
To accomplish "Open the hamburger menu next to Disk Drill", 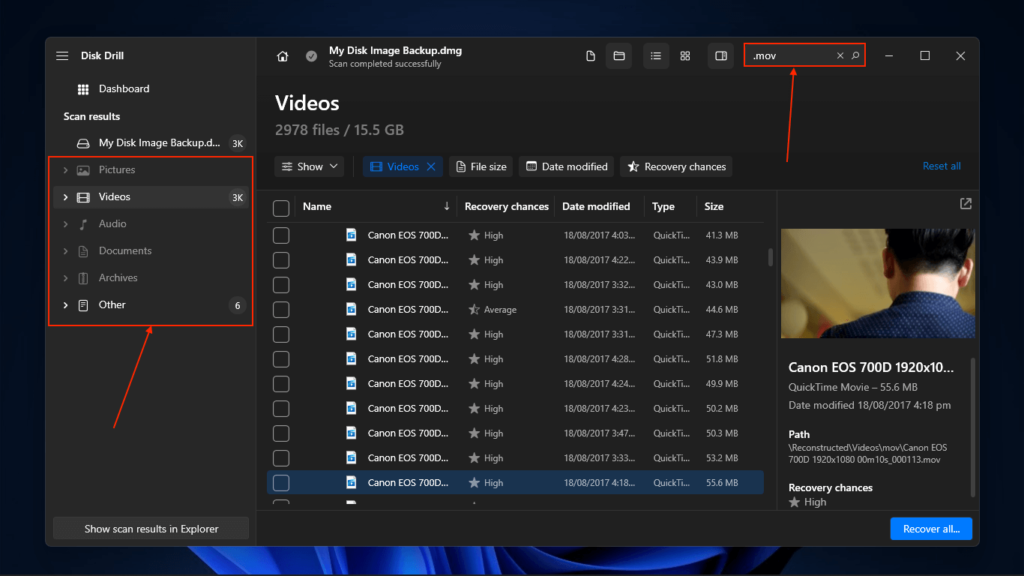I will (x=61, y=55).
